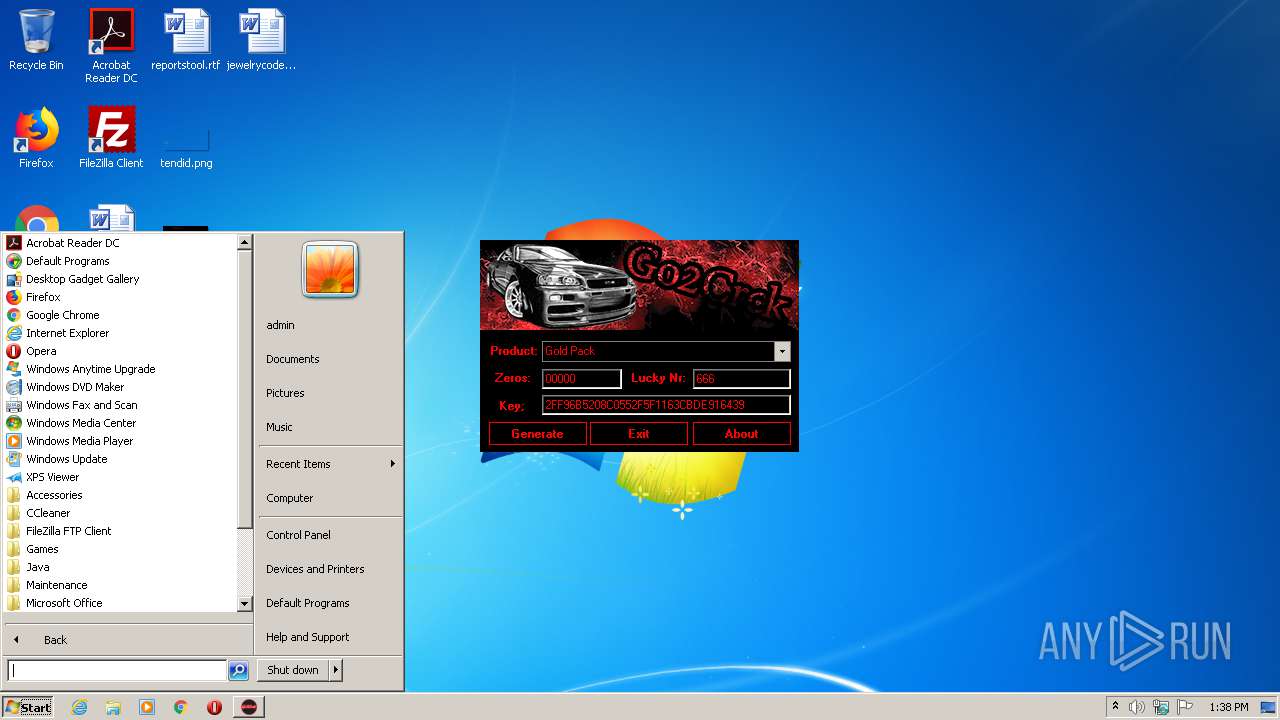
Task: Click the Generate button
Action: (537, 434)
